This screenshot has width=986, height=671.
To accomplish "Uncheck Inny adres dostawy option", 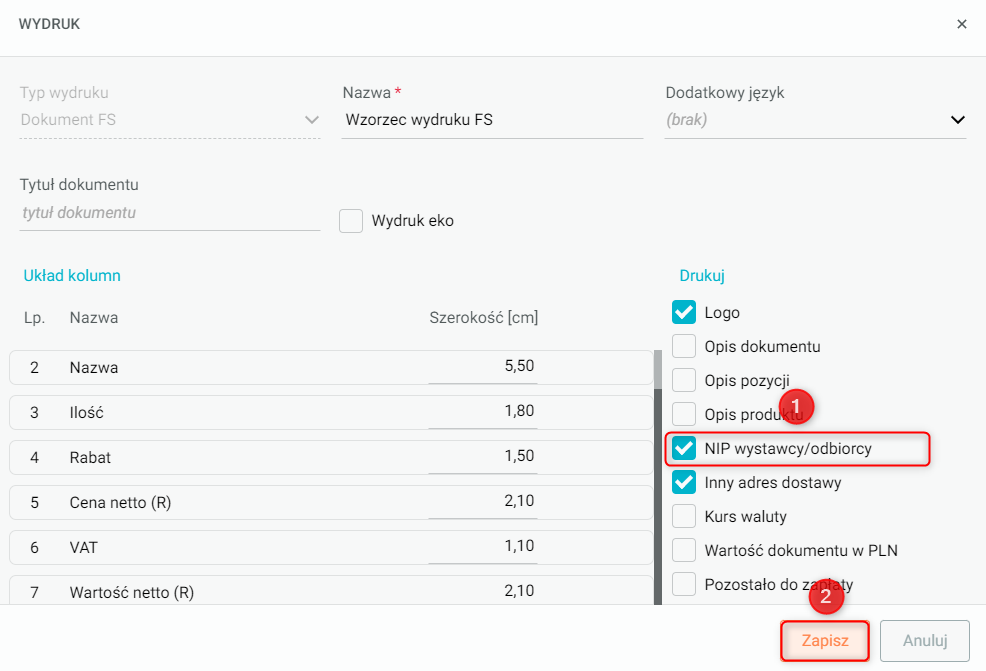I will pyautogui.click(x=684, y=483).
